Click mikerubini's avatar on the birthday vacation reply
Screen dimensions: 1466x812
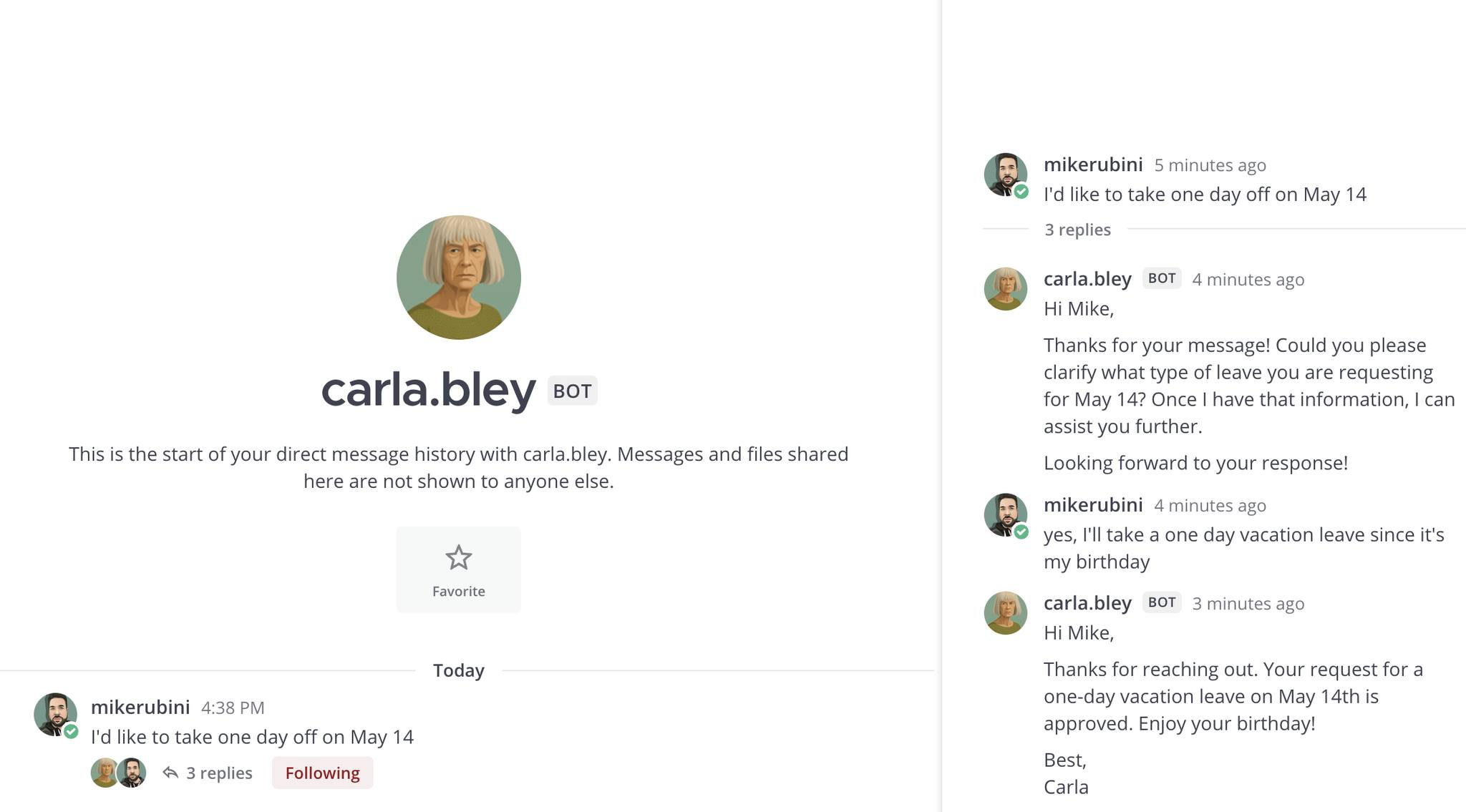[1005, 514]
